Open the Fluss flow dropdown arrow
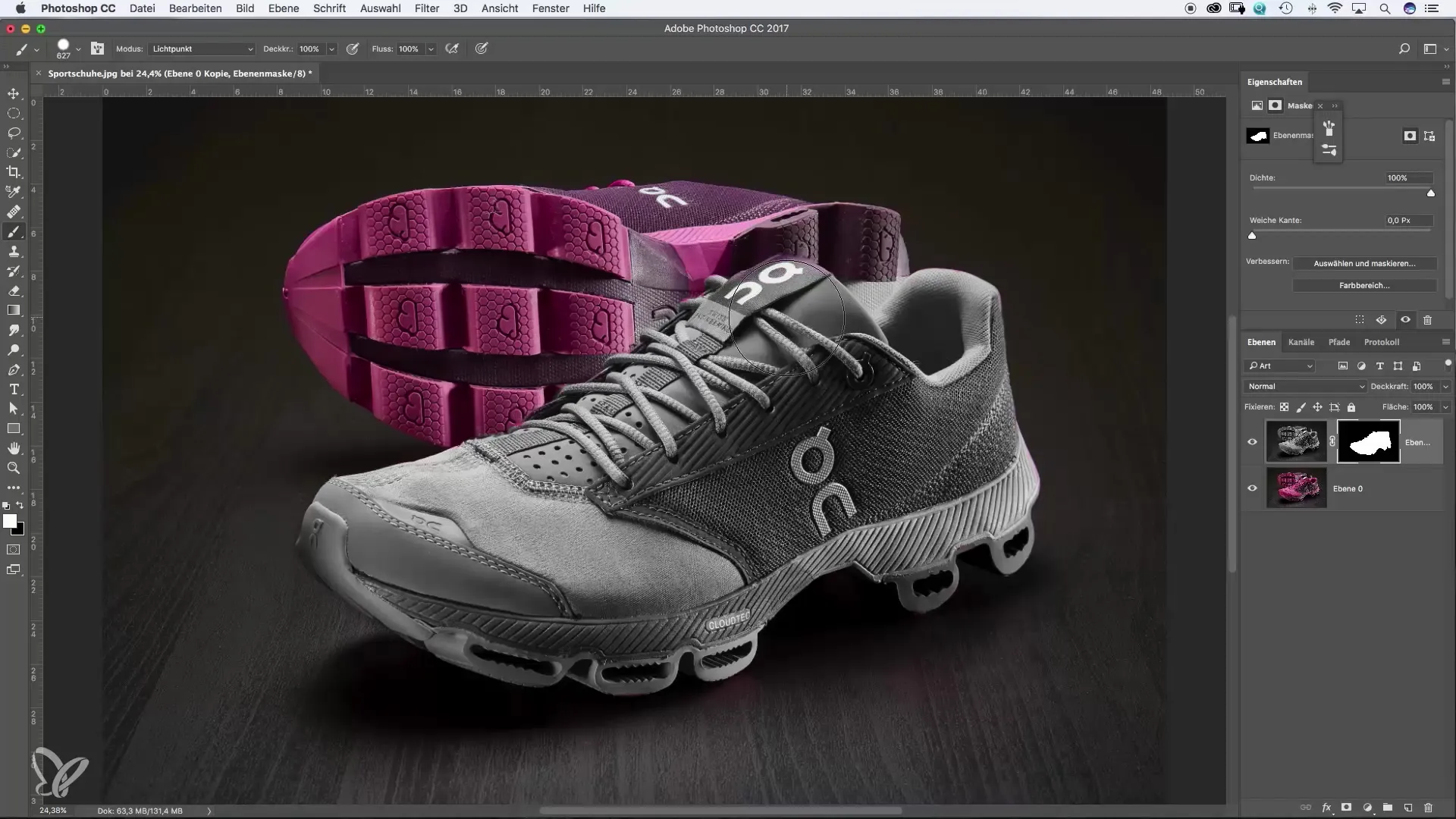 (x=431, y=49)
